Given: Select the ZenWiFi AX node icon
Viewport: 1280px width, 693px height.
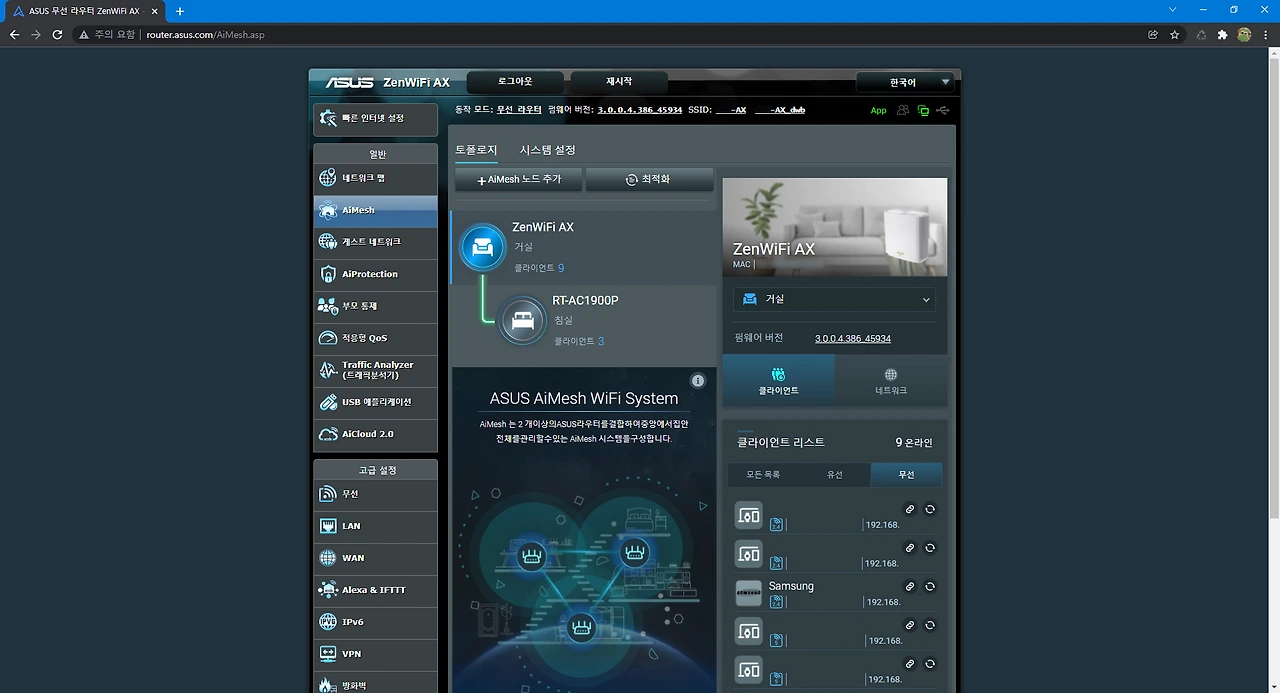Looking at the screenshot, I should pos(483,247).
